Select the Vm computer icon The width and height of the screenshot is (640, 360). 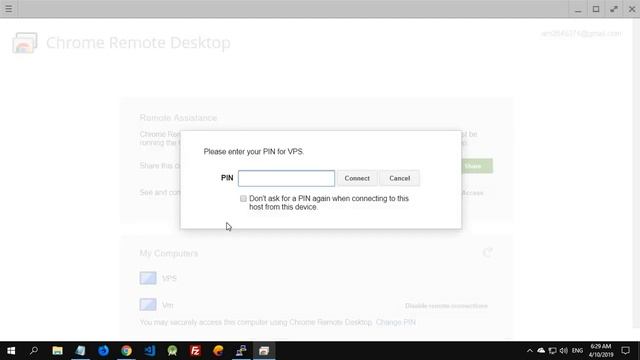pos(148,304)
